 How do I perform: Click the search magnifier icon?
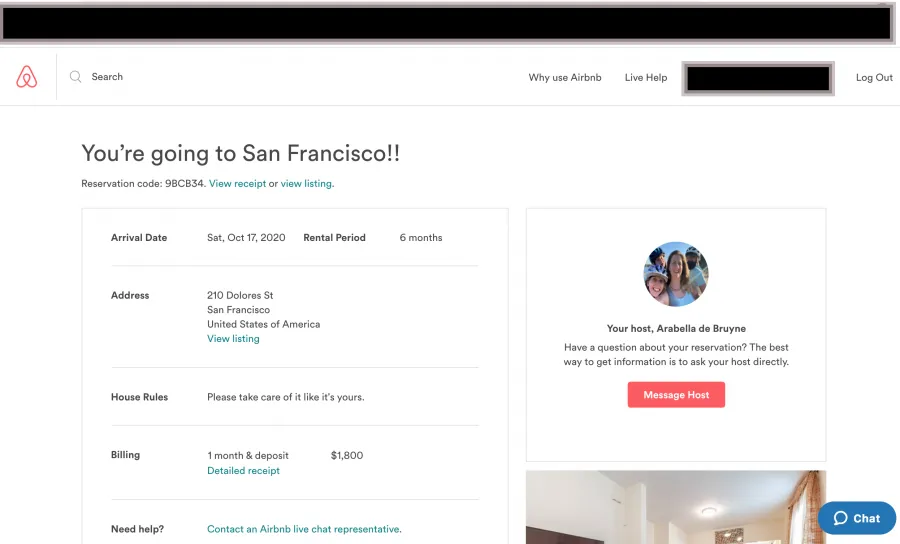coord(75,76)
